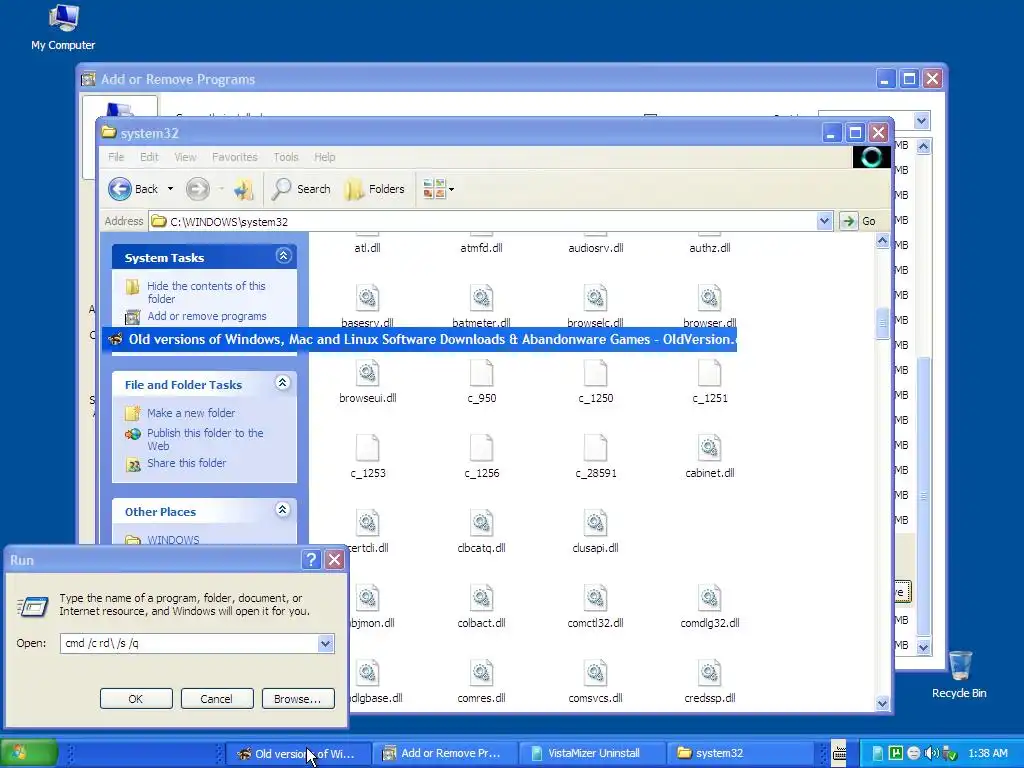The height and width of the screenshot is (768, 1024).
Task: Click the volume speaker tray icon
Action: [x=931, y=753]
